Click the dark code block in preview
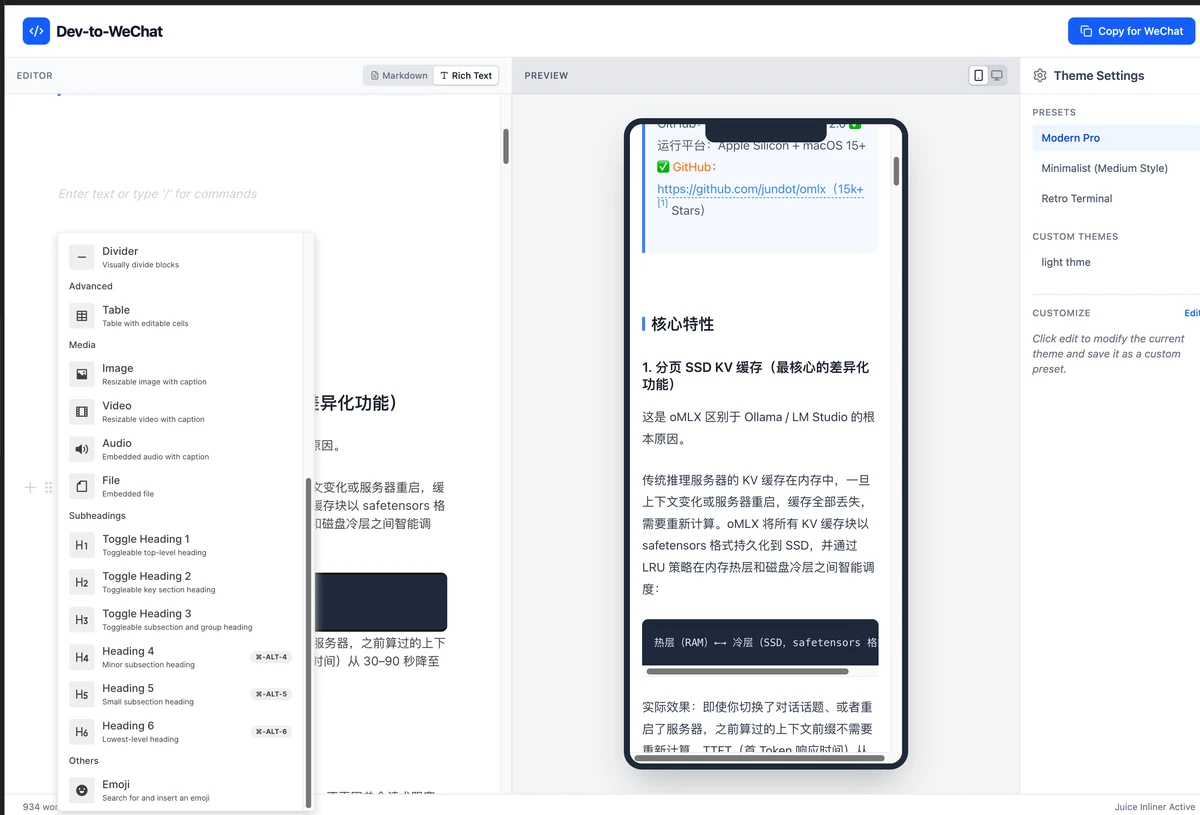This screenshot has height=815, width=1200. [760, 642]
